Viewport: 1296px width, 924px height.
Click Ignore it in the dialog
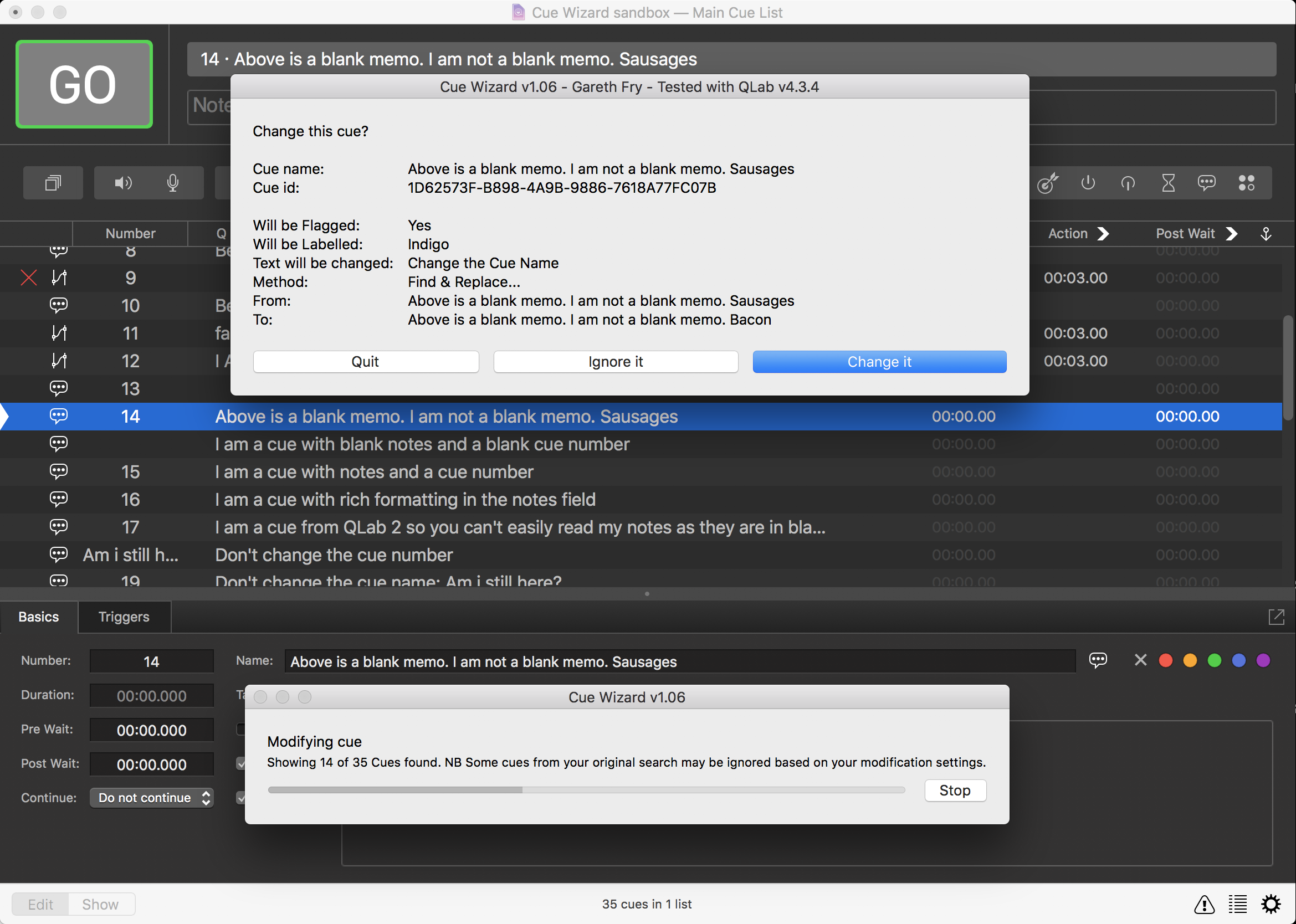[x=616, y=362]
